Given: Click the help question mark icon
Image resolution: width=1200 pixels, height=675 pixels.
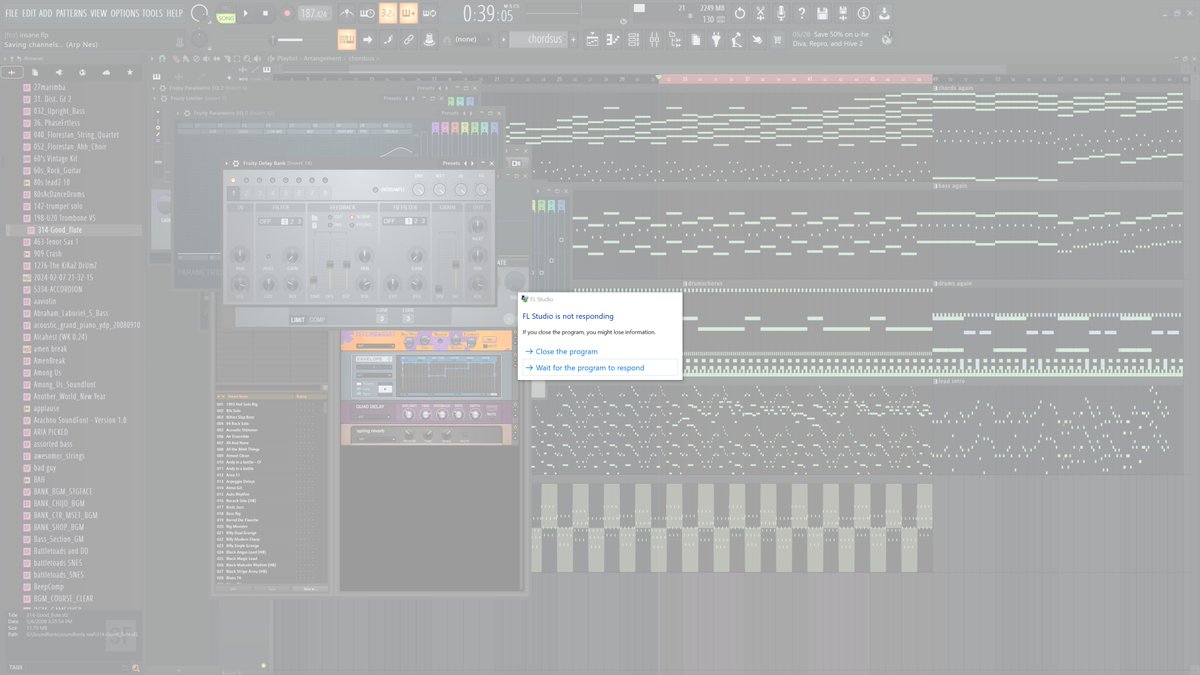Looking at the screenshot, I should click(801, 13).
